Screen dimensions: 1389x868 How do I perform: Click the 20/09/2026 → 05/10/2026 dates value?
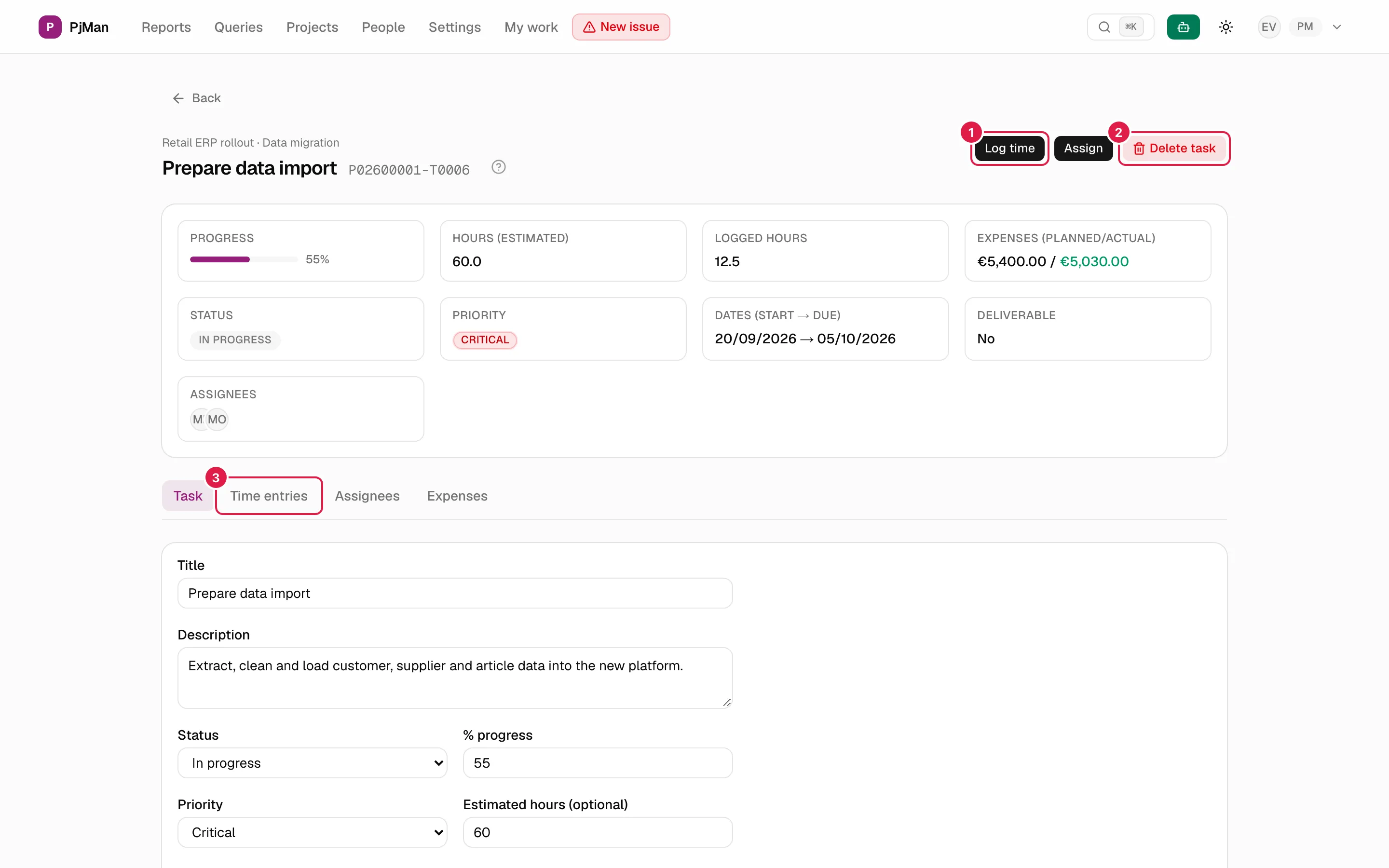[804, 339]
